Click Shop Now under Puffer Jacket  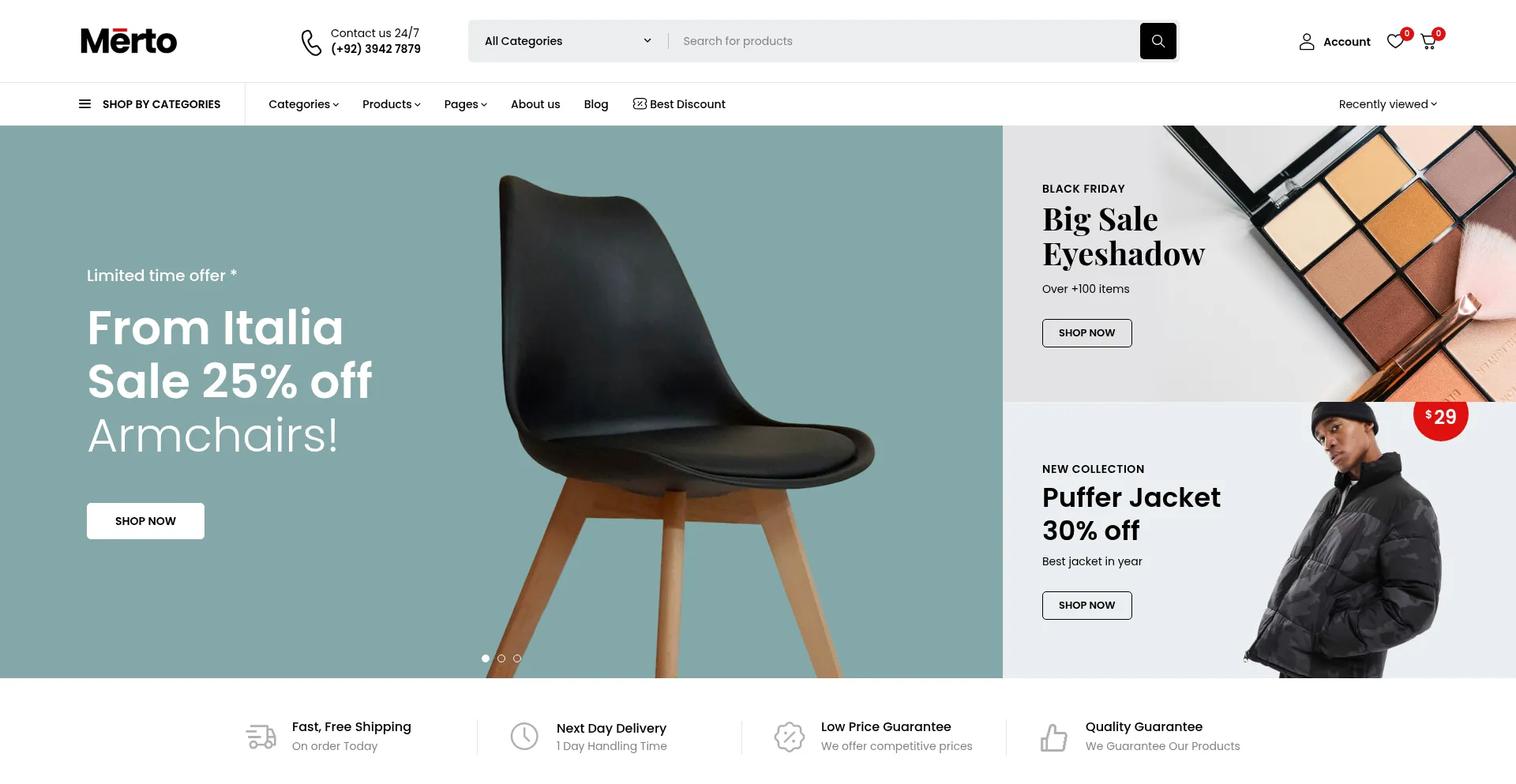click(x=1086, y=606)
